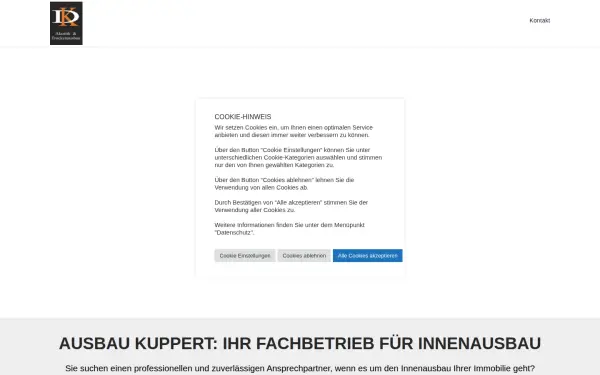The height and width of the screenshot is (375, 600).
Task: Open the Kontakt menu item
Action: [540, 21]
